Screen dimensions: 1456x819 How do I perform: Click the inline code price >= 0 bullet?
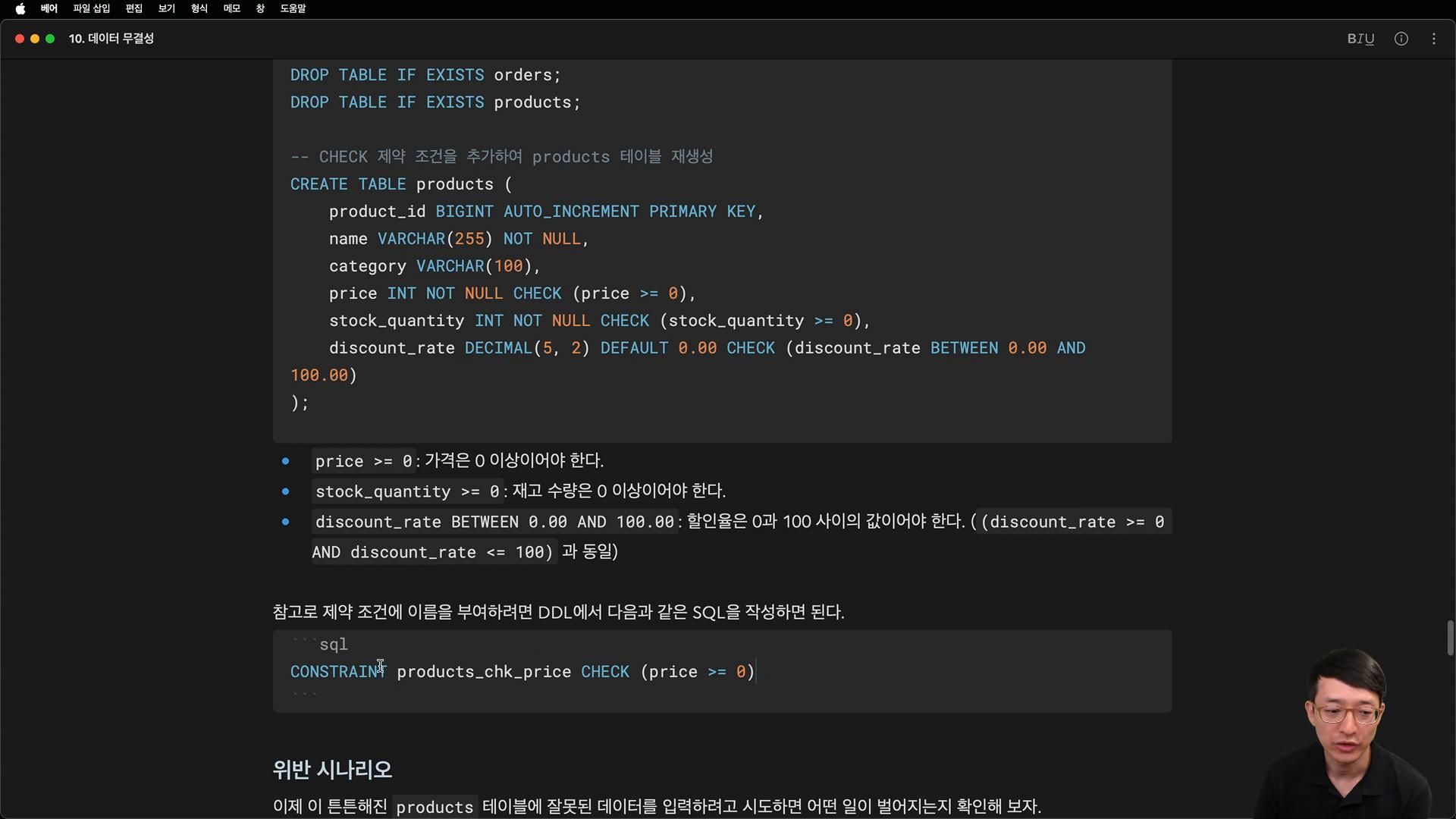(x=364, y=461)
